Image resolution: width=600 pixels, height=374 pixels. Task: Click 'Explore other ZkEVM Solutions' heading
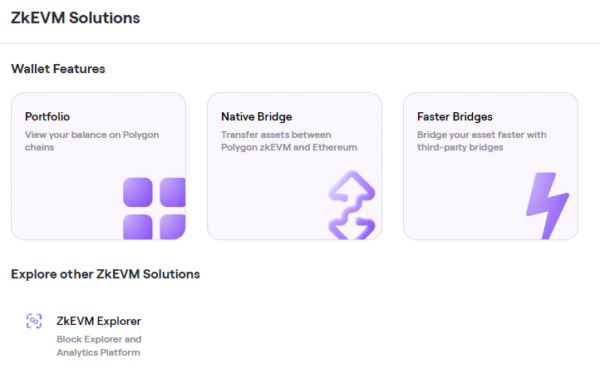pyautogui.click(x=106, y=274)
